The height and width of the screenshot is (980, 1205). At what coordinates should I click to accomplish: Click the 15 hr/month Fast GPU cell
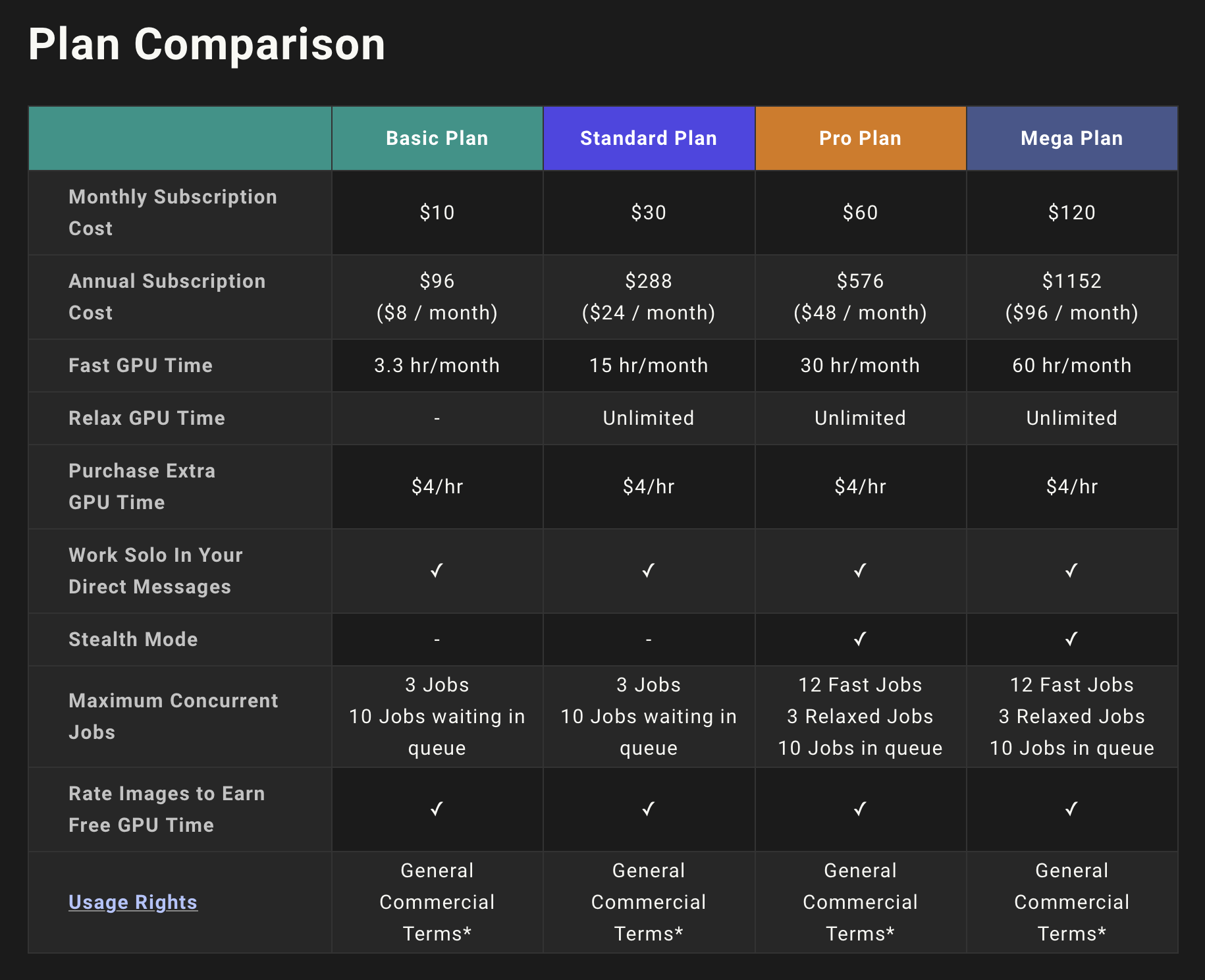pyautogui.click(x=649, y=366)
